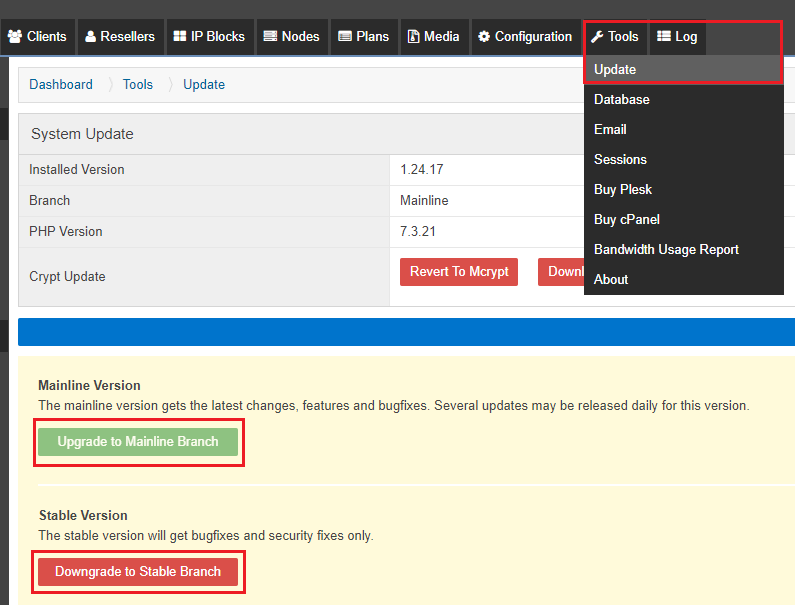Click Downgrade to Stable Branch button

point(138,572)
